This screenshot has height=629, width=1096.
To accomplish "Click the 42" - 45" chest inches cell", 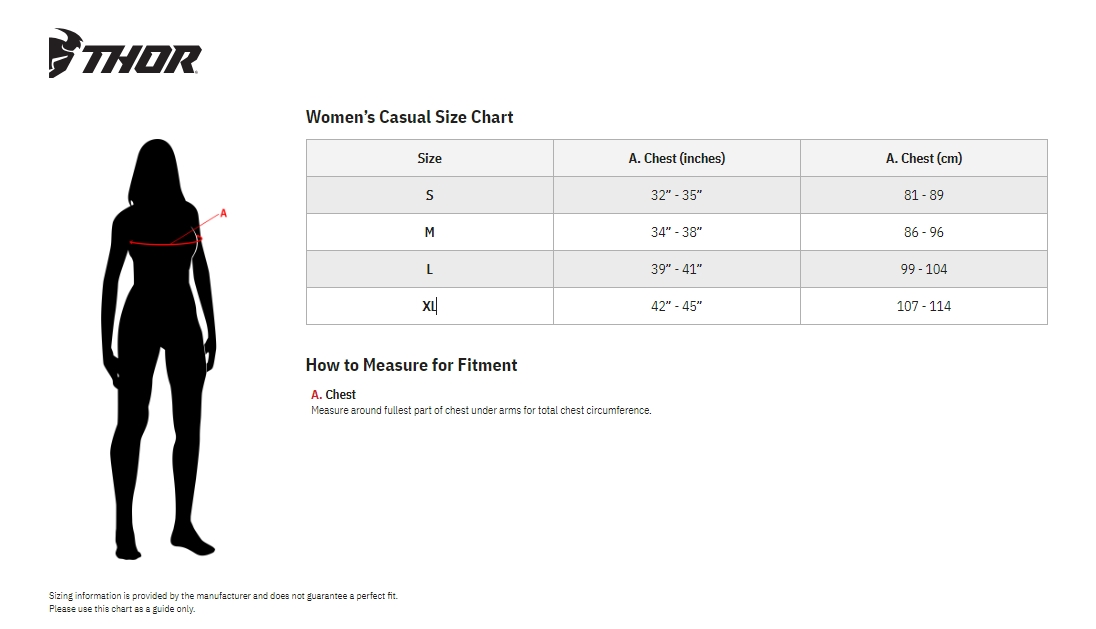I will [x=676, y=306].
